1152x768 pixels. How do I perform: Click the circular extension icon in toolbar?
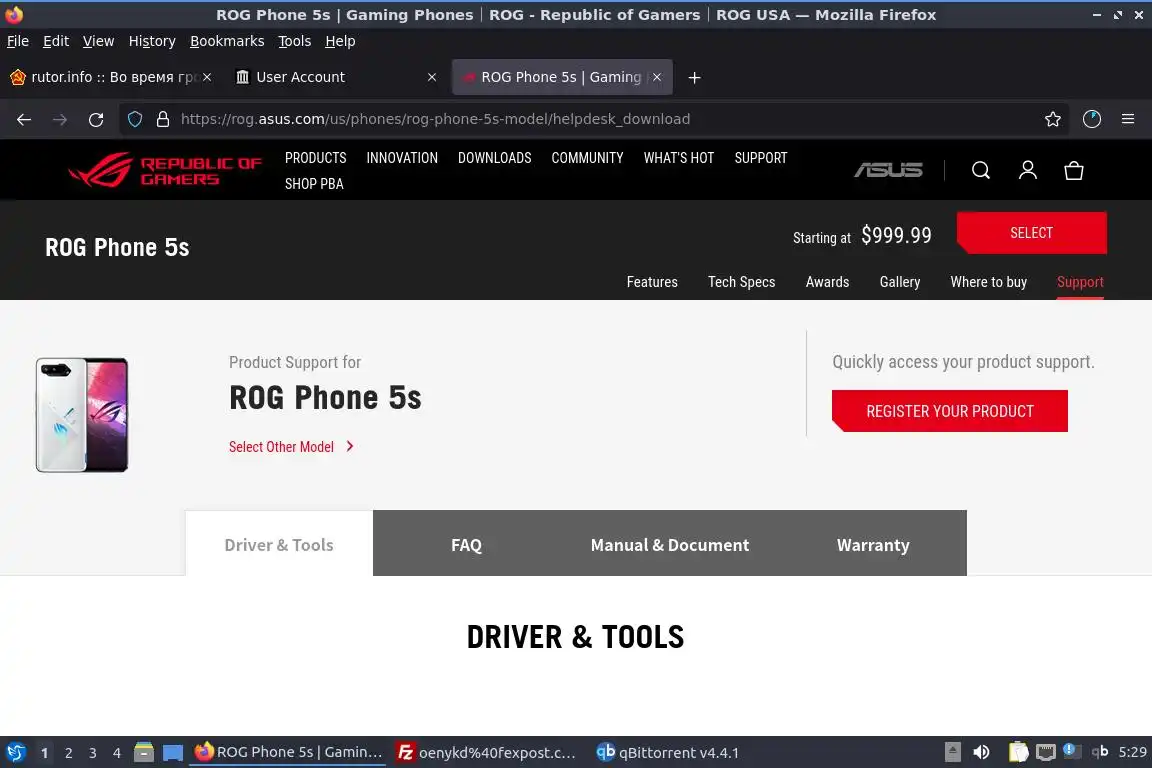click(x=1092, y=119)
